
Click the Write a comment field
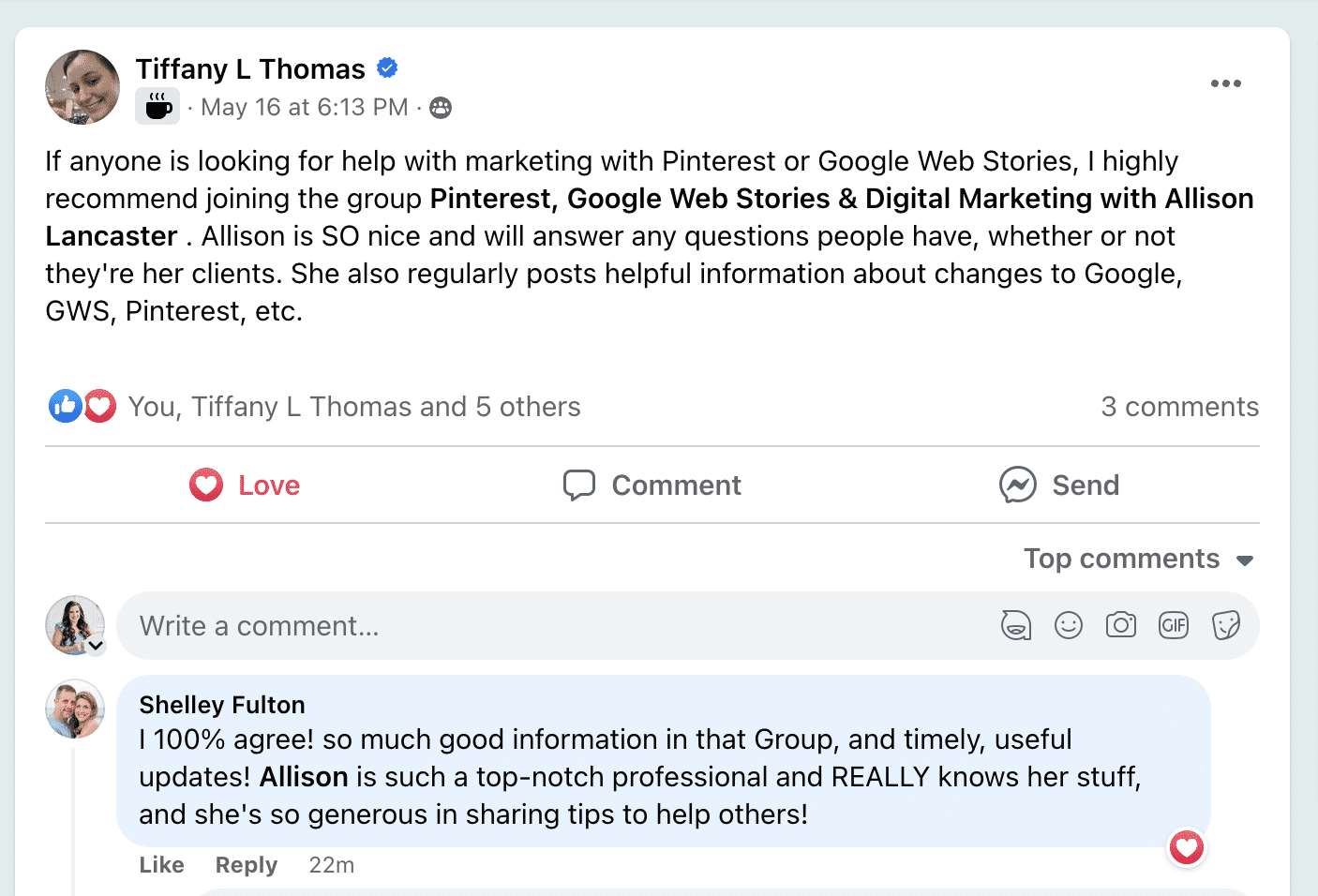pyautogui.click(x=562, y=625)
